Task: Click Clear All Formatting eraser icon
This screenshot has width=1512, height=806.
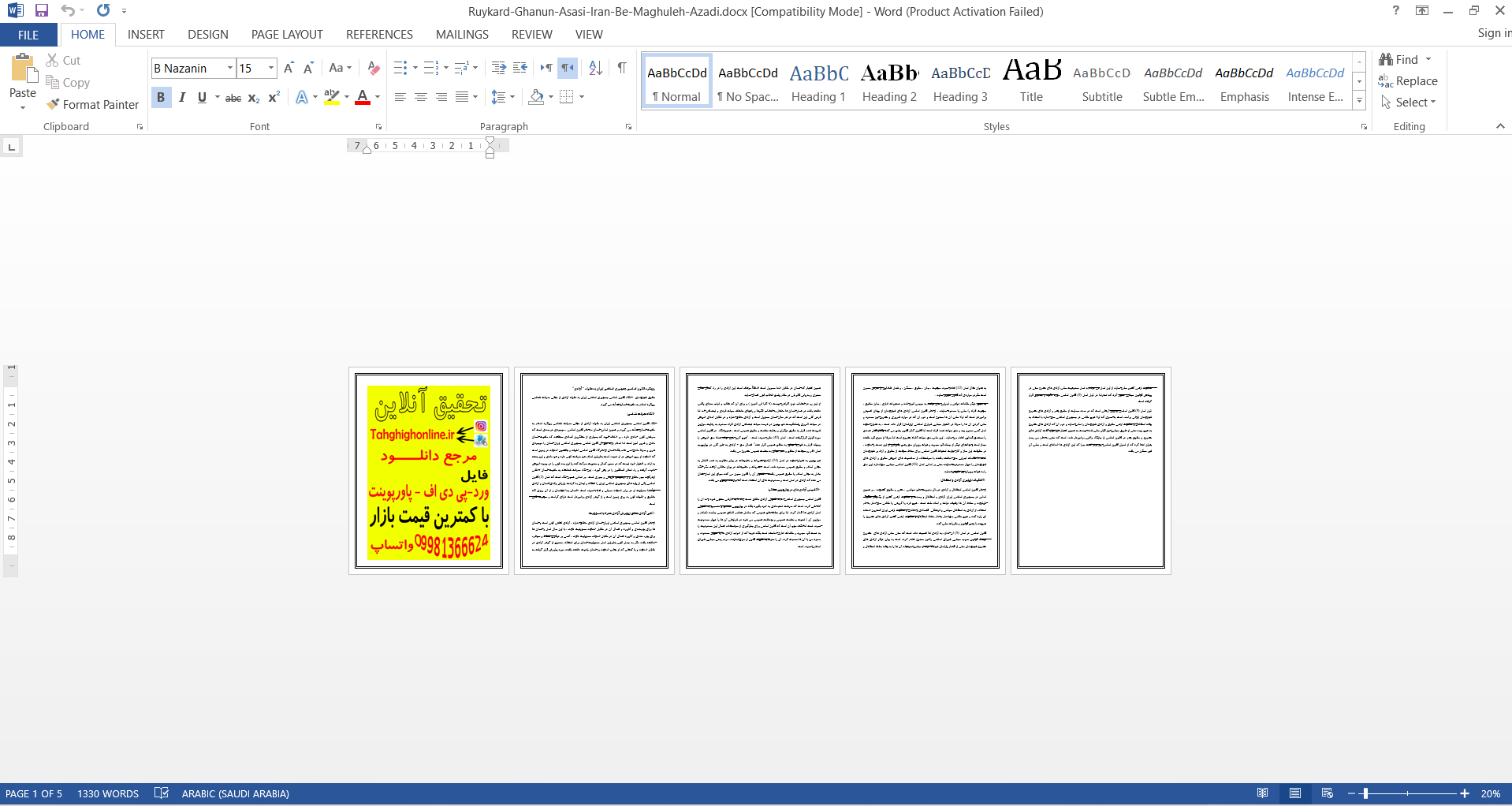Action: [374, 68]
